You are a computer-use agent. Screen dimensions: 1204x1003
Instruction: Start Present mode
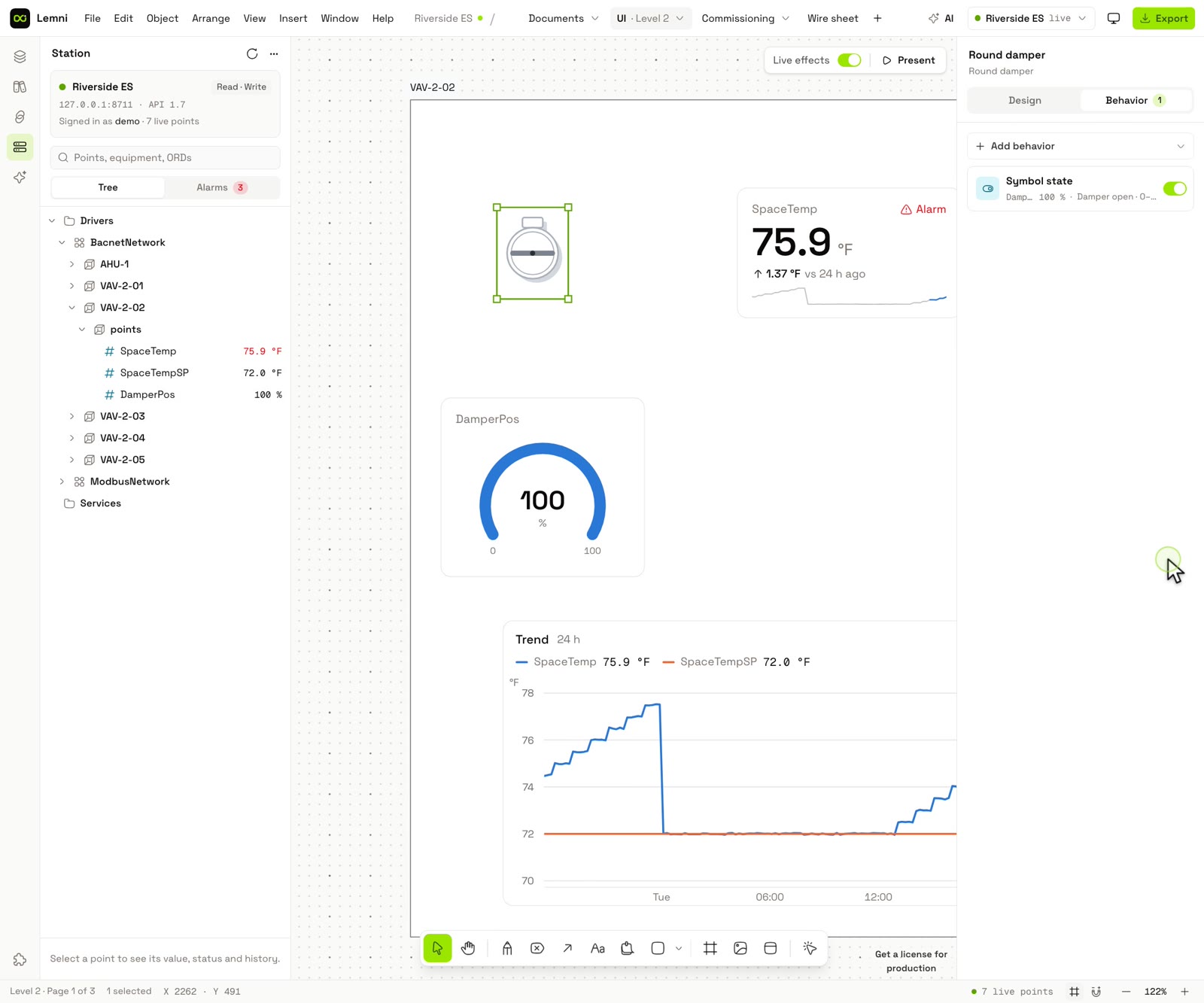click(908, 60)
